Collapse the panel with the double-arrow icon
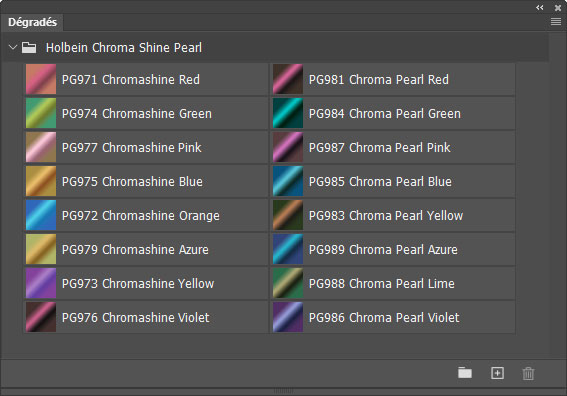 tap(540, 8)
